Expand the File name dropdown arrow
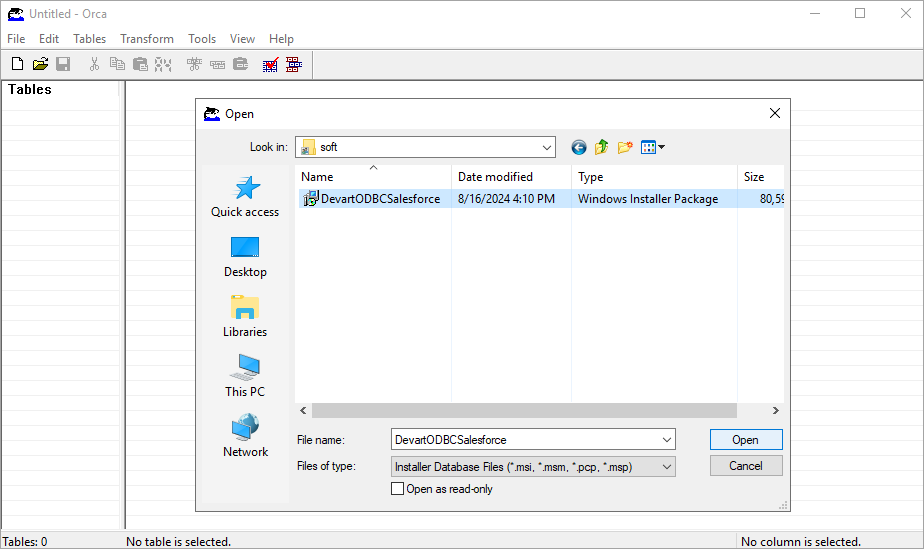 pyautogui.click(x=666, y=439)
